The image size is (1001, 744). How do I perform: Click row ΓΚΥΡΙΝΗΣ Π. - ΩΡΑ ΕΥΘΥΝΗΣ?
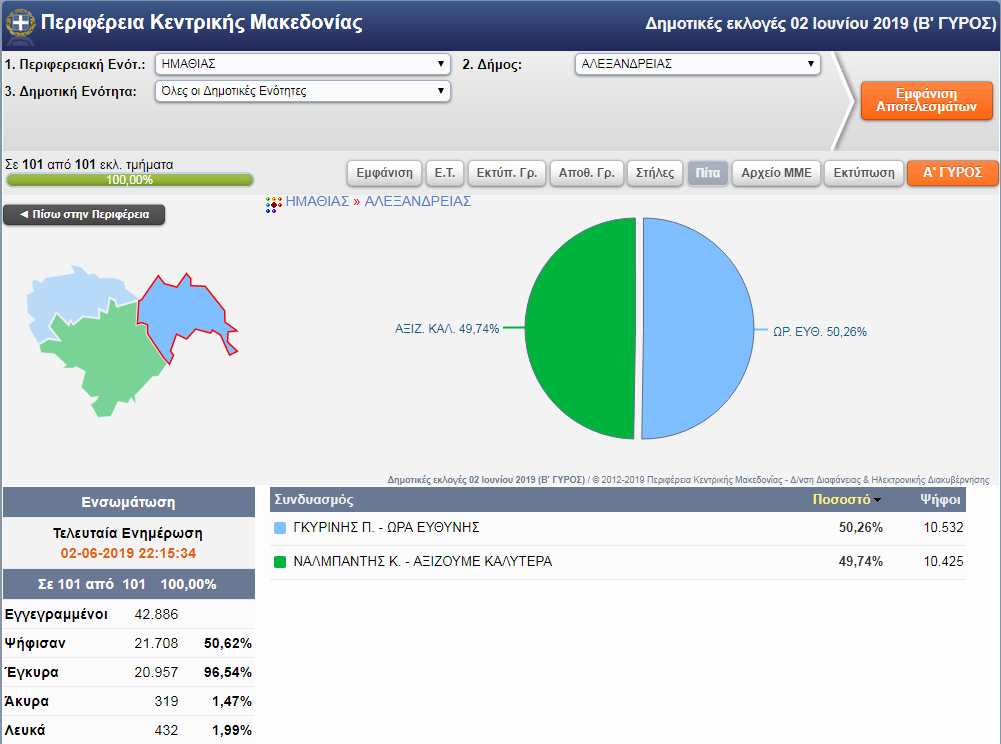(x=618, y=528)
